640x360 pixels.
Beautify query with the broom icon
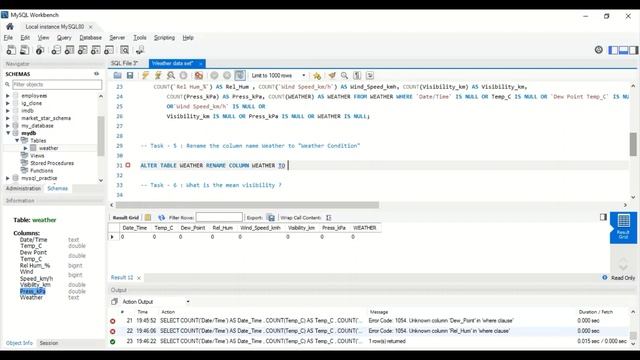[332, 76]
